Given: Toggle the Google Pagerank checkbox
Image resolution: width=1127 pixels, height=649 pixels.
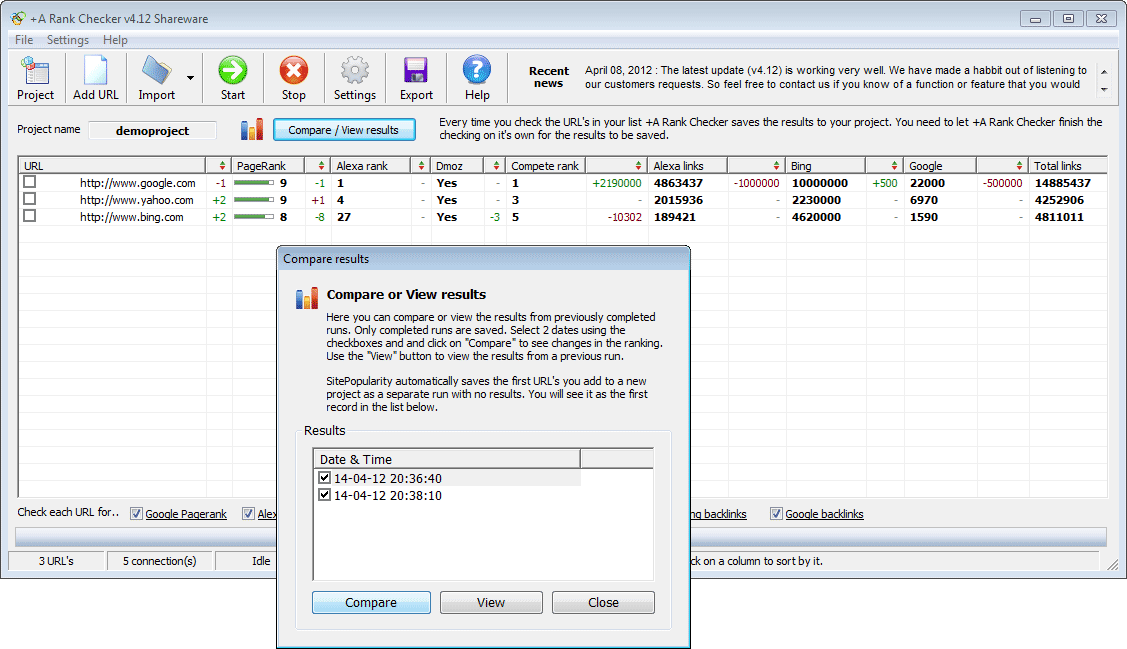Looking at the screenshot, I should pyautogui.click(x=136, y=514).
